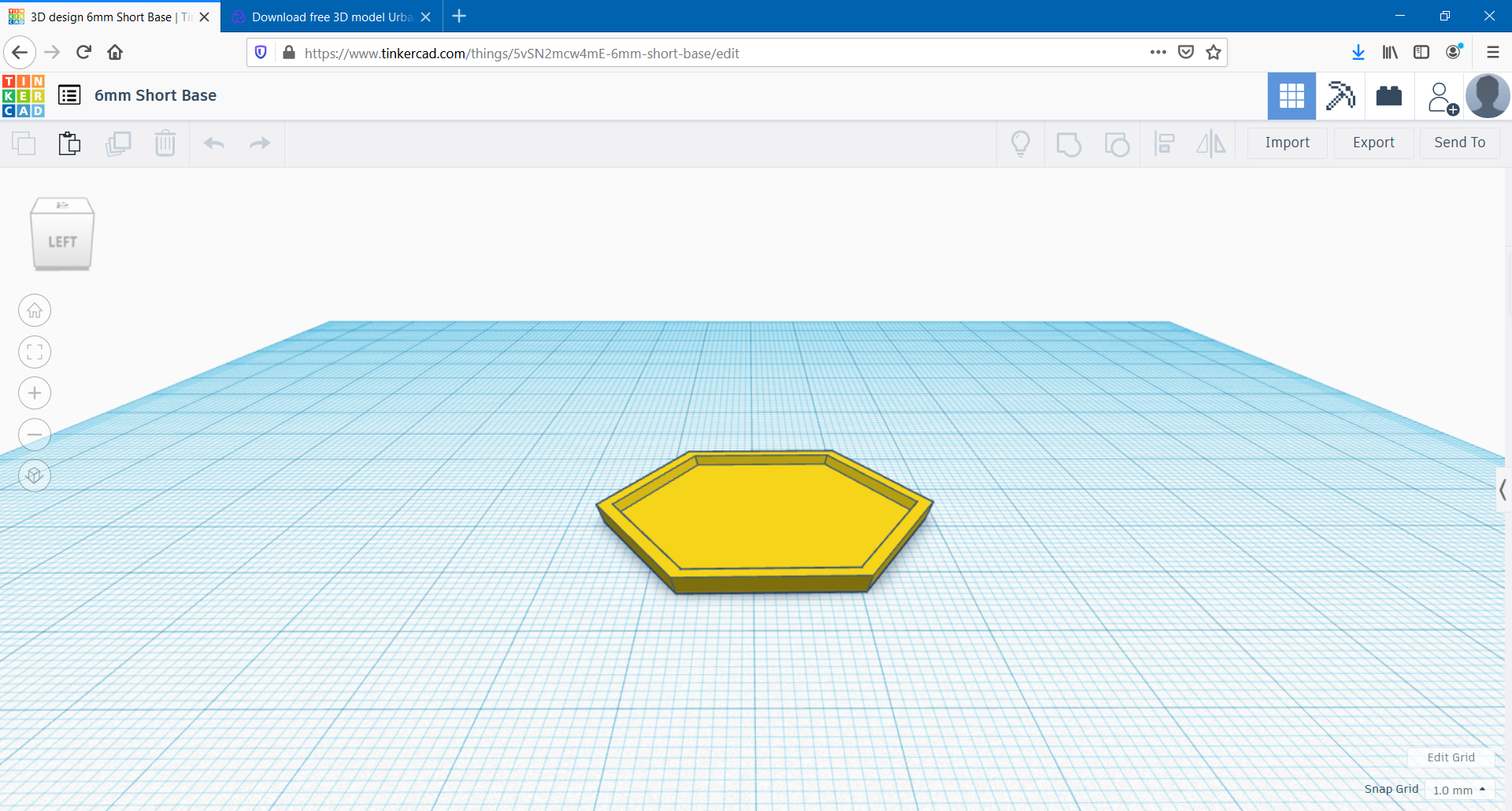This screenshot has width=1512, height=811.
Task: Select the Bricks mode icon
Action: (1389, 96)
